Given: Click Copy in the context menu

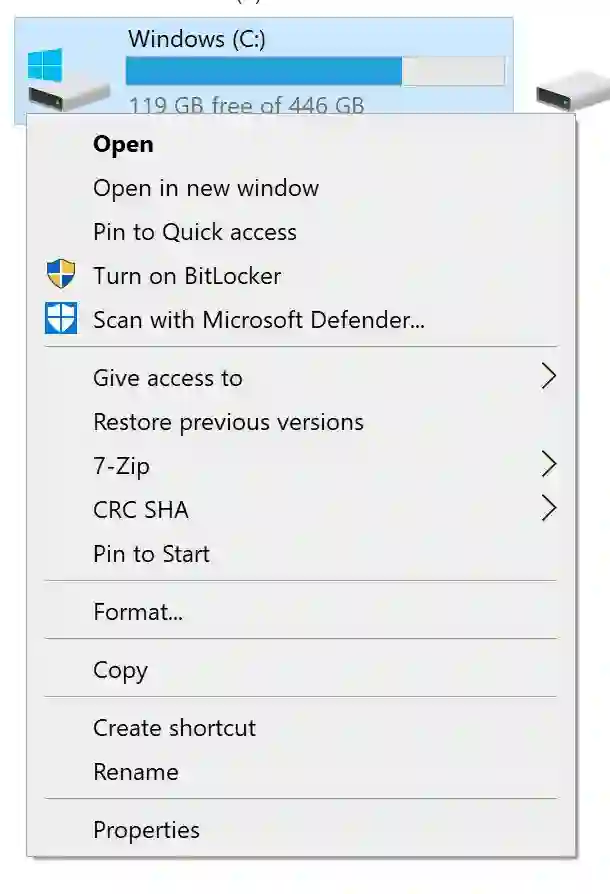Looking at the screenshot, I should click(x=120, y=670).
